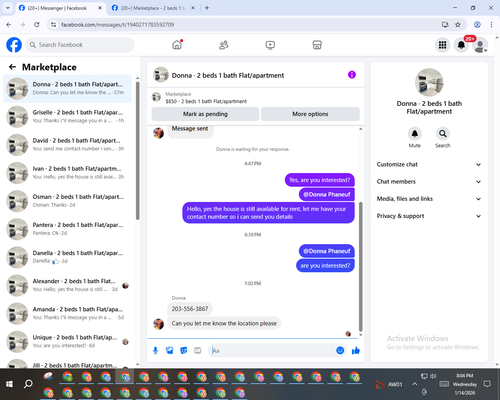The width and height of the screenshot is (500, 400).
Task: Expand Media, files and links section
Action: (x=429, y=199)
